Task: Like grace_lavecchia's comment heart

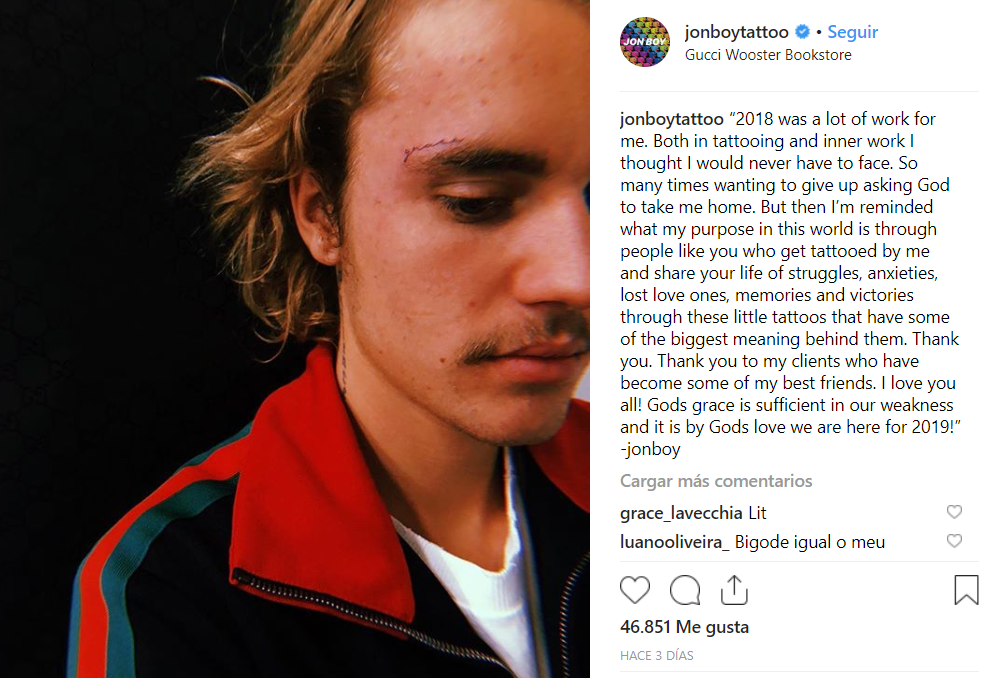Action: 954,512
